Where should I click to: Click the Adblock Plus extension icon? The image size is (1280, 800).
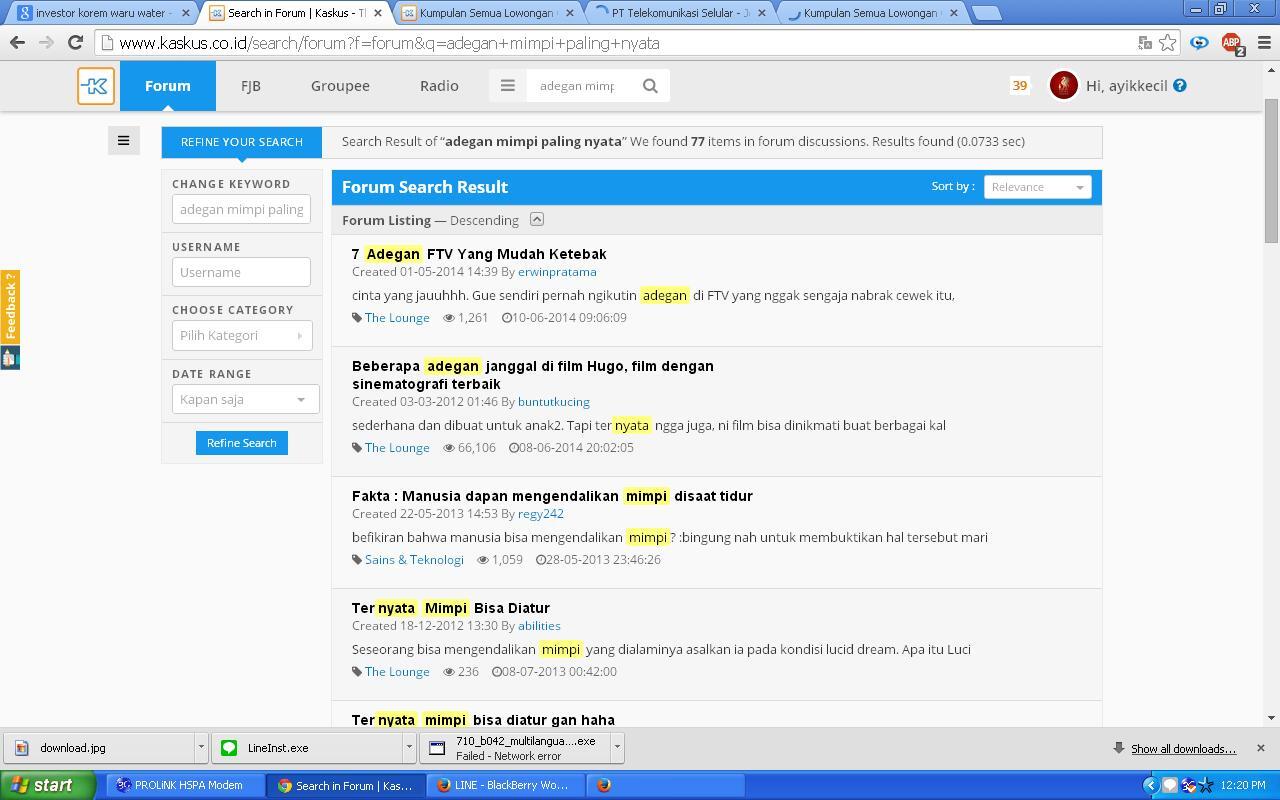(1232, 43)
